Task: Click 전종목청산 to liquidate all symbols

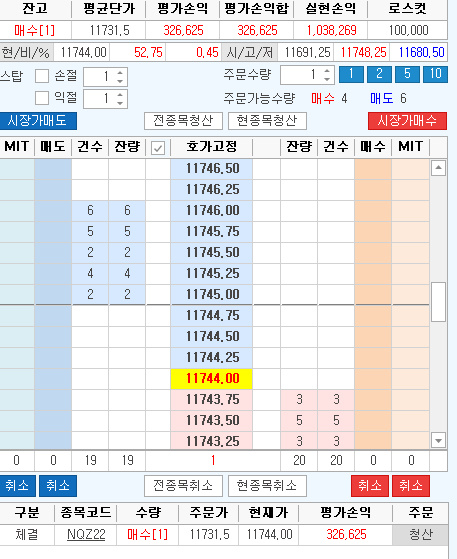Action: (x=183, y=121)
